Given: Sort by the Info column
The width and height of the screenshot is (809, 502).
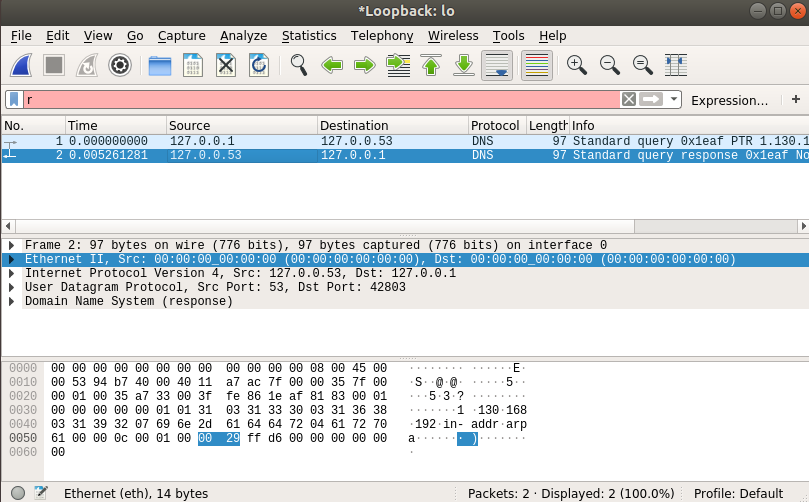Looking at the screenshot, I should [x=689, y=125].
